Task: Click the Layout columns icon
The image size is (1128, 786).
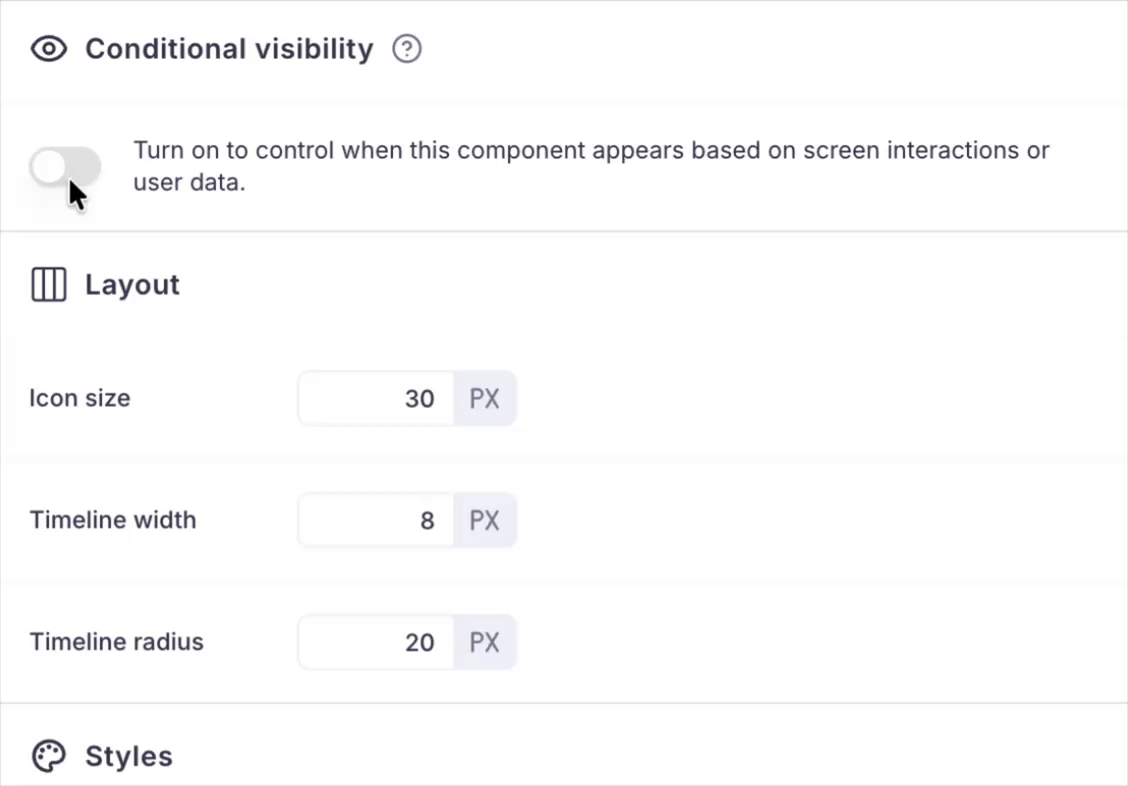Action: [48, 285]
